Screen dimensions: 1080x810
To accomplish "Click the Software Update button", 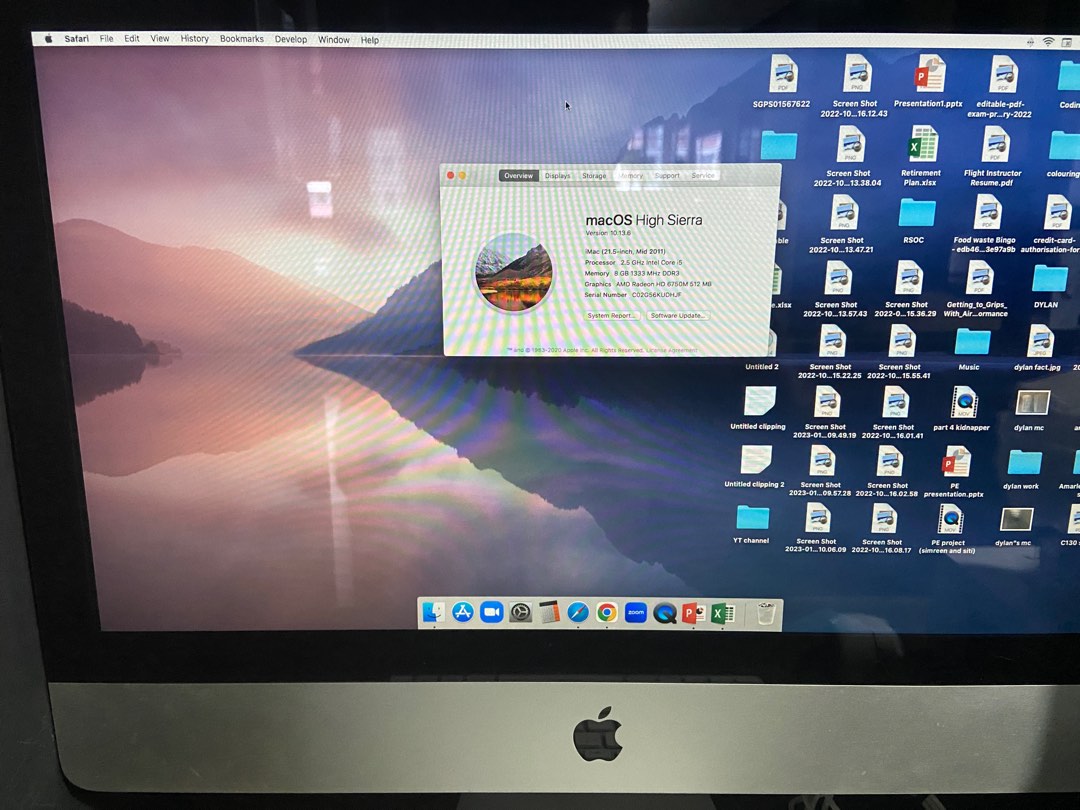I will [678, 316].
